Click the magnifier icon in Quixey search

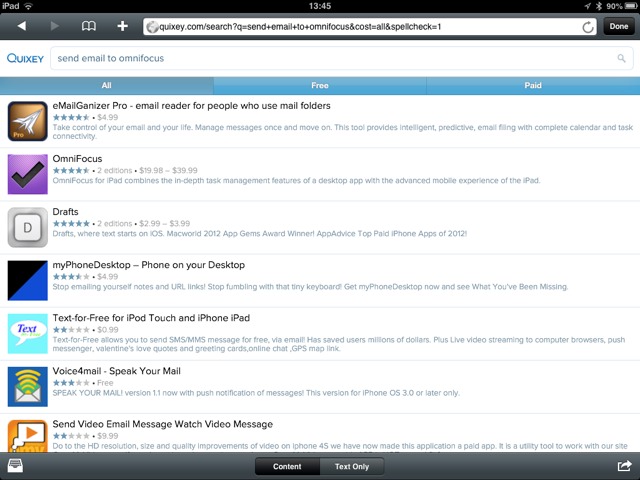pos(621,59)
